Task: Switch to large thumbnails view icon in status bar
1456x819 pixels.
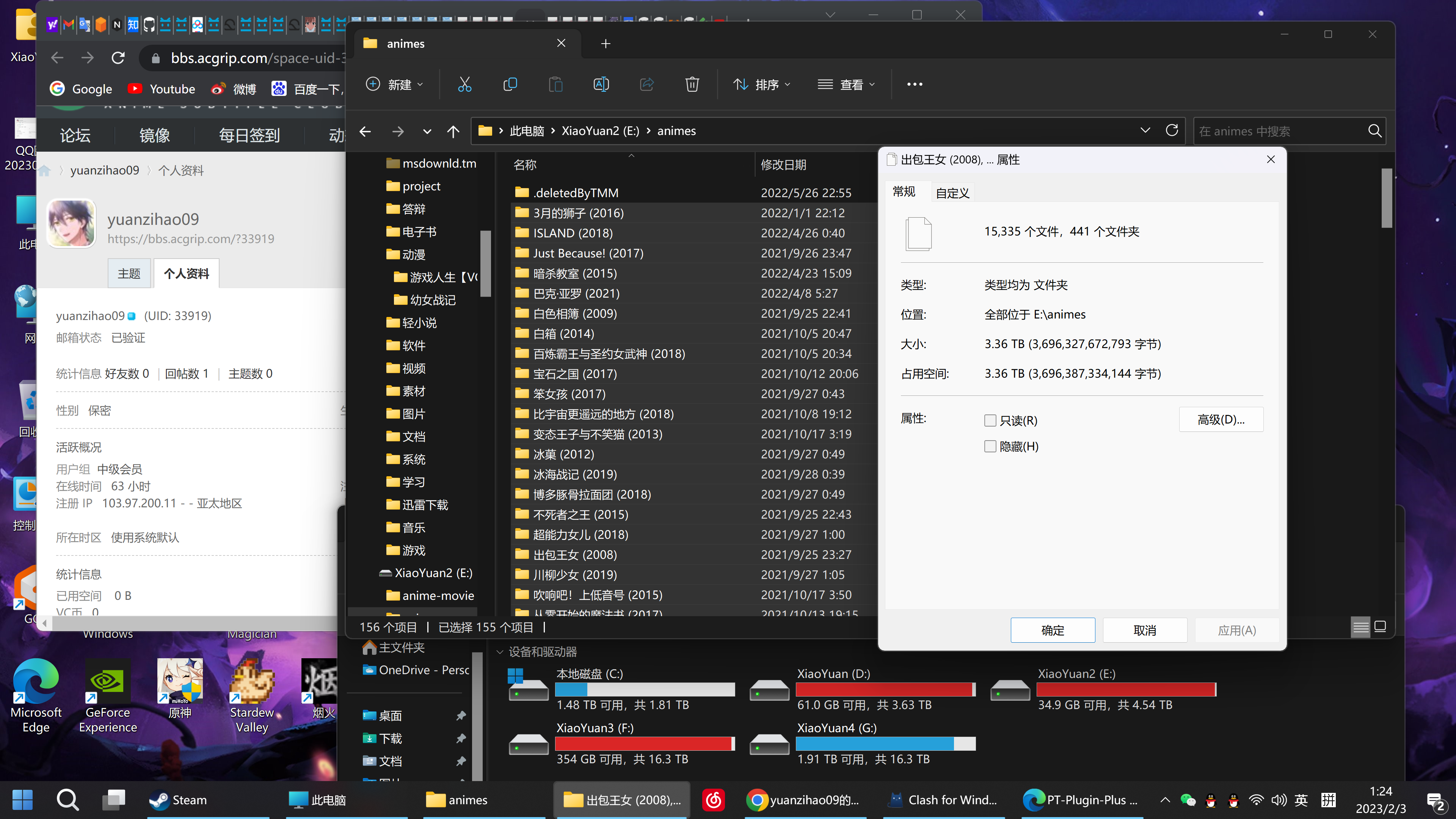Action: [x=1380, y=627]
